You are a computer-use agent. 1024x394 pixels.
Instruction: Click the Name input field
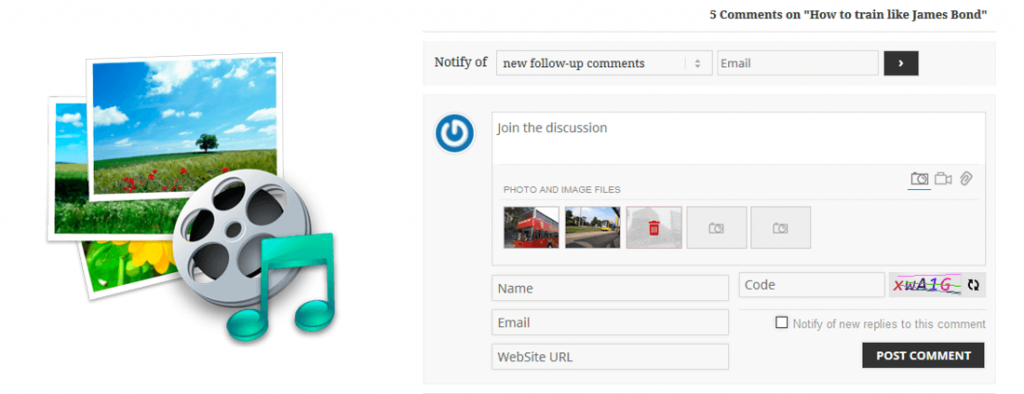coord(610,288)
